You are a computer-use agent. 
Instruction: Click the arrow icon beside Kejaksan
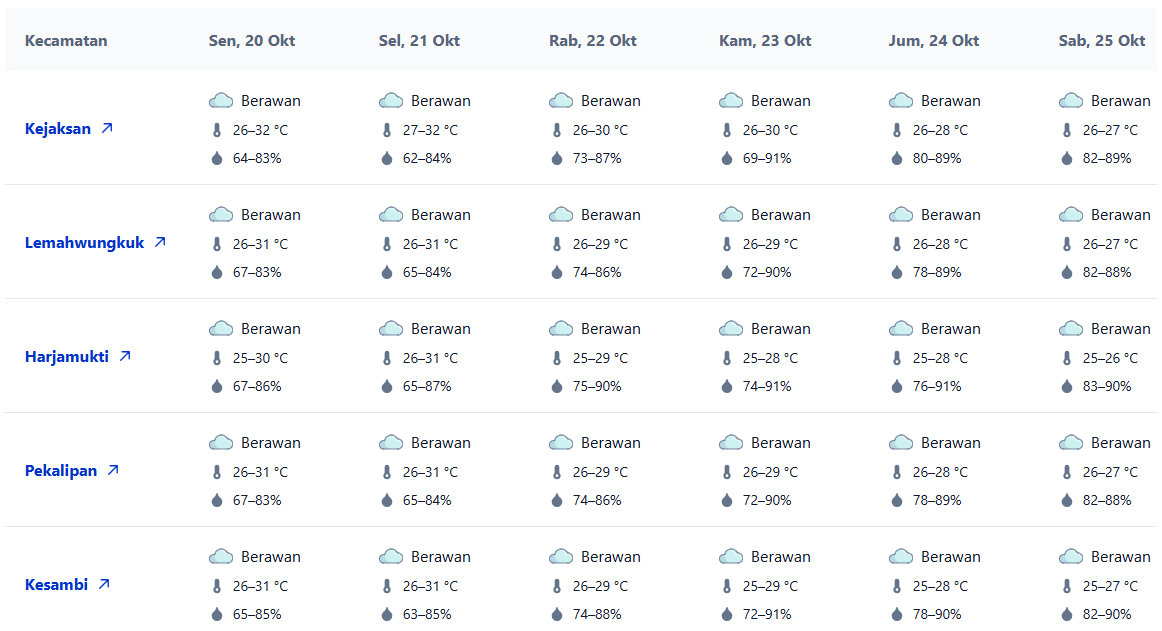tap(107, 129)
